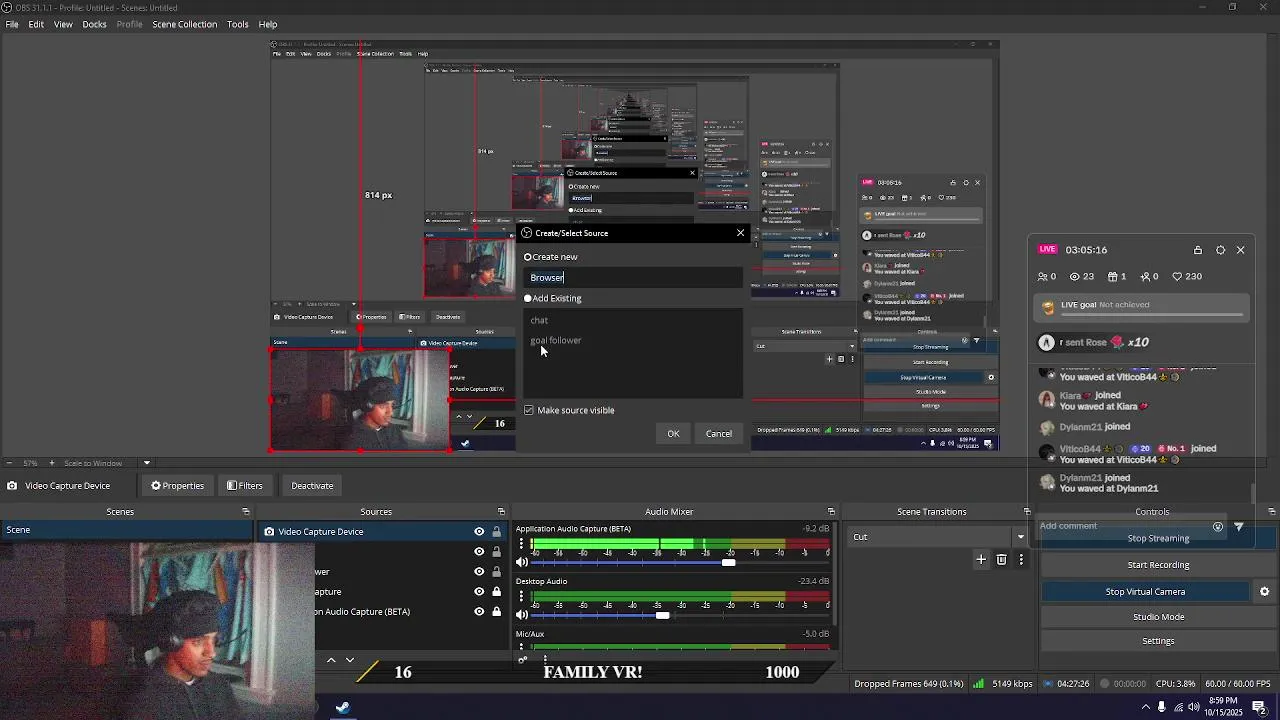Open the preview scale dropdown arrow
Image resolution: width=1280 pixels, height=720 pixels.
146,463
